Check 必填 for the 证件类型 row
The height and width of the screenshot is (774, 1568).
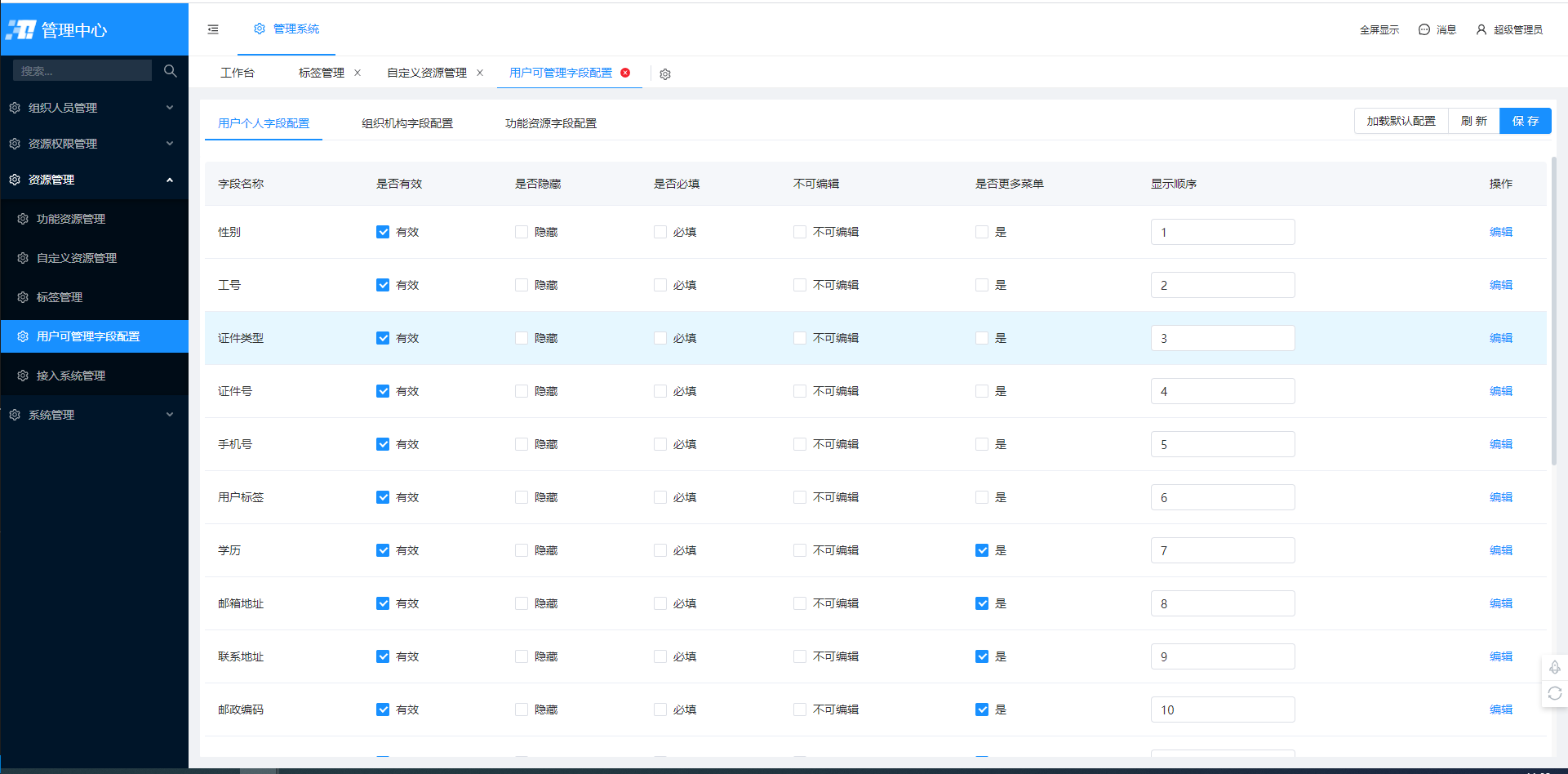(660, 338)
